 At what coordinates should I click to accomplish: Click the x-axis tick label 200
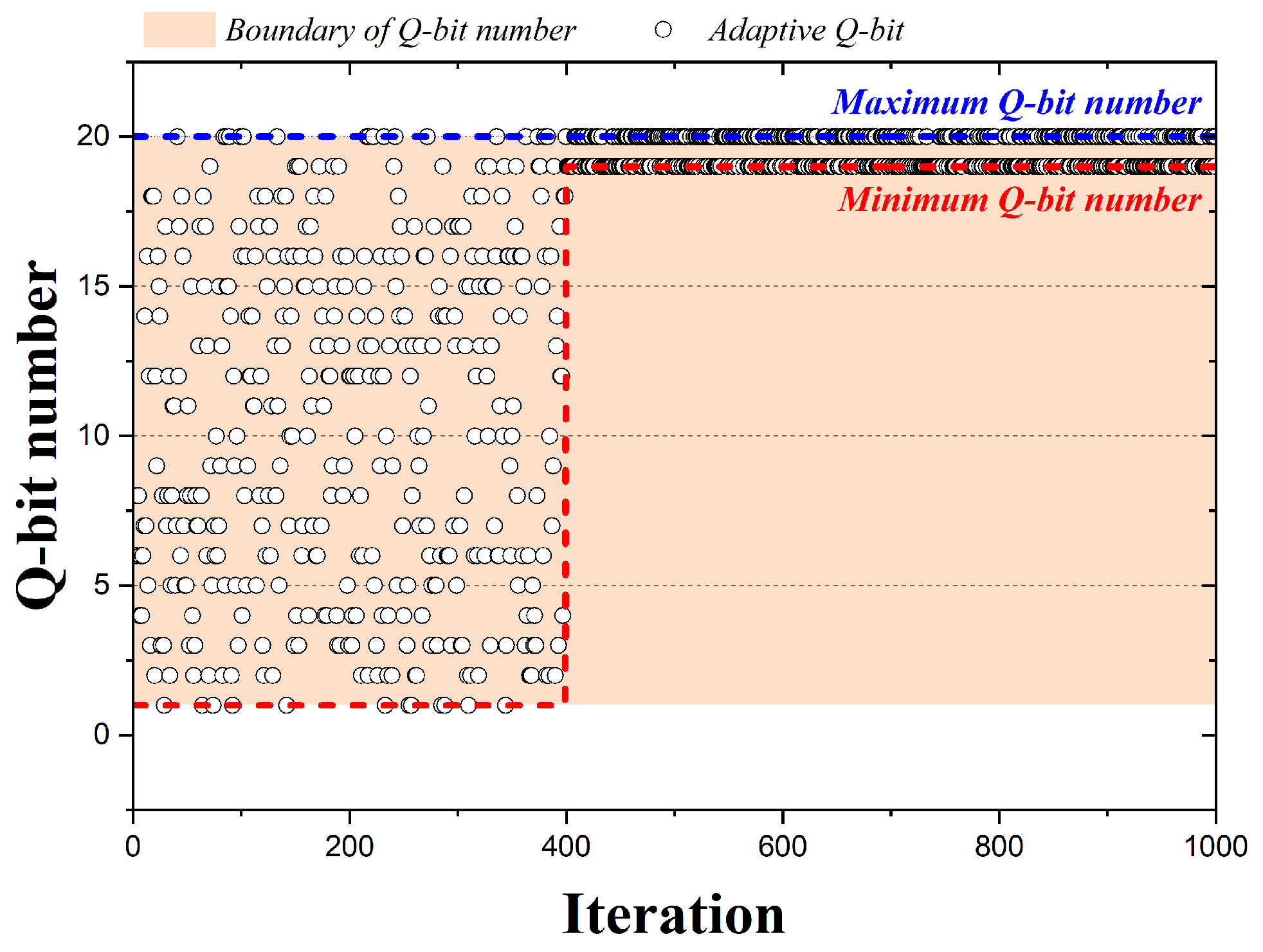pos(349,847)
